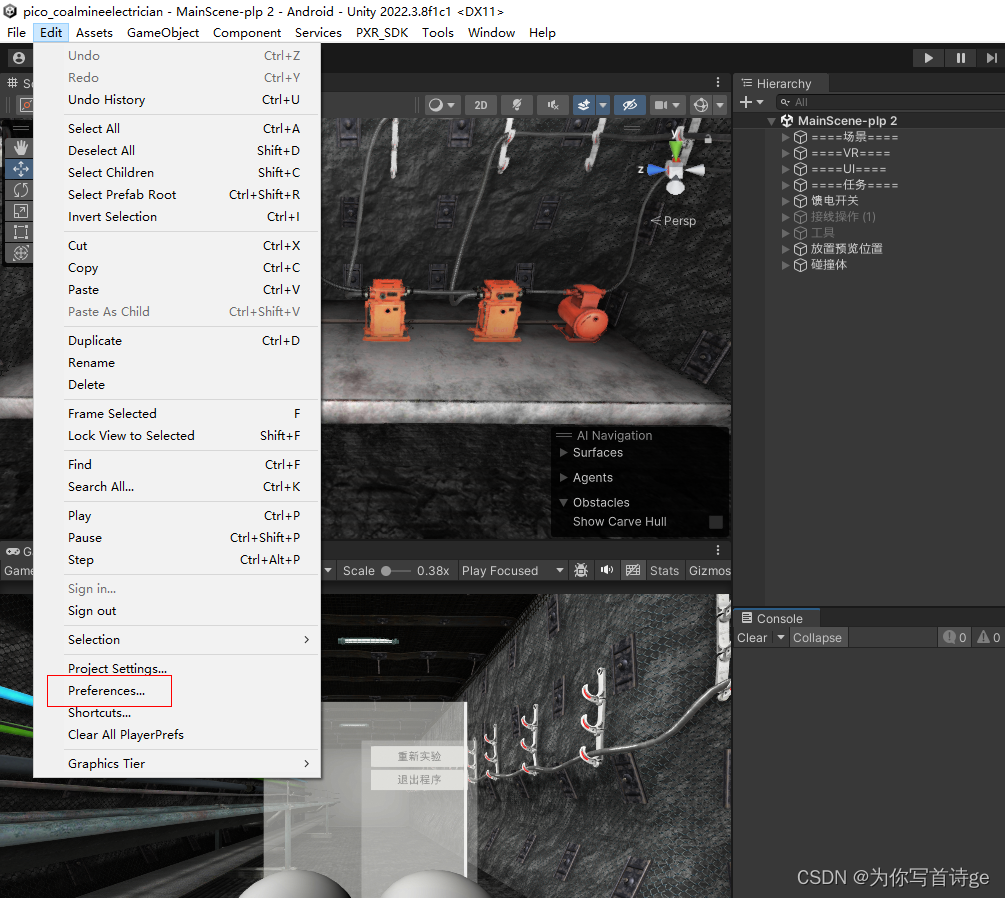This screenshot has width=1005, height=898.
Task: Toggle scene audio mute
Action: [x=552, y=105]
